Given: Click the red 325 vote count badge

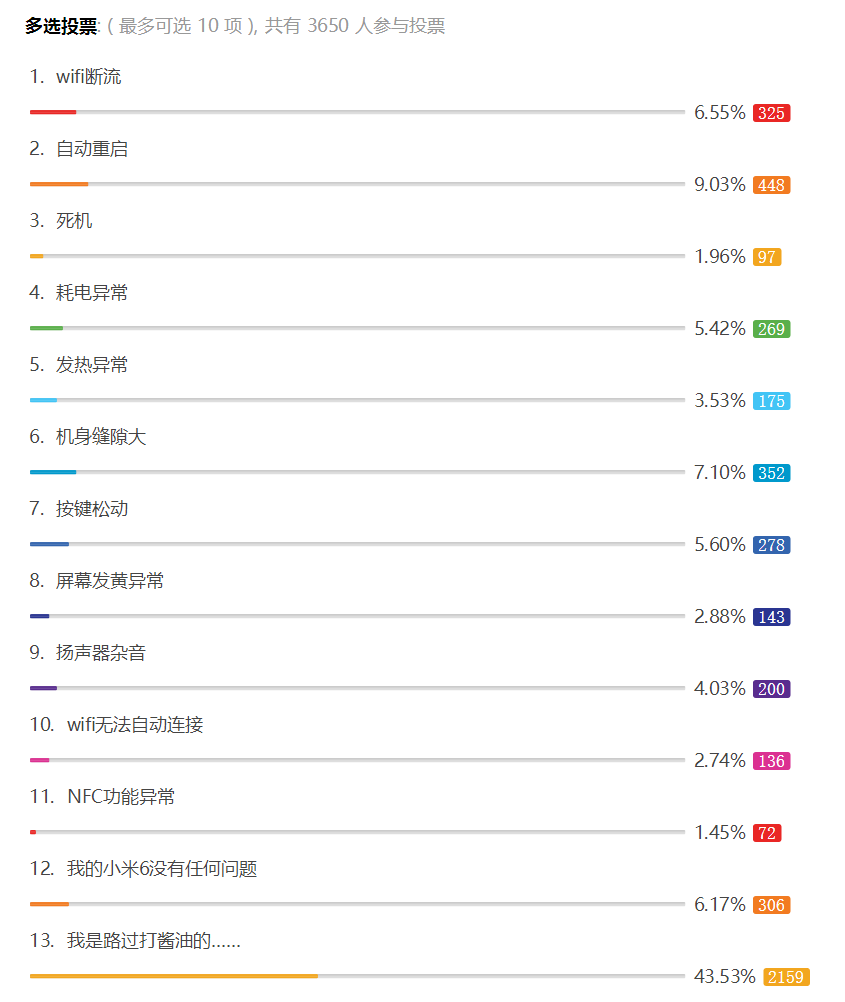Looking at the screenshot, I should click(771, 113).
